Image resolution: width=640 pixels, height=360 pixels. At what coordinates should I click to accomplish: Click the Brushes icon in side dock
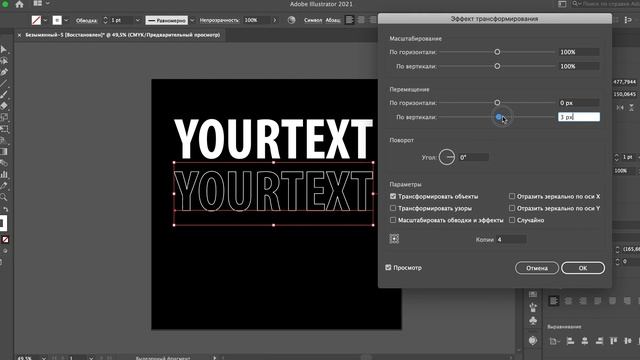pyautogui.click(x=533, y=307)
